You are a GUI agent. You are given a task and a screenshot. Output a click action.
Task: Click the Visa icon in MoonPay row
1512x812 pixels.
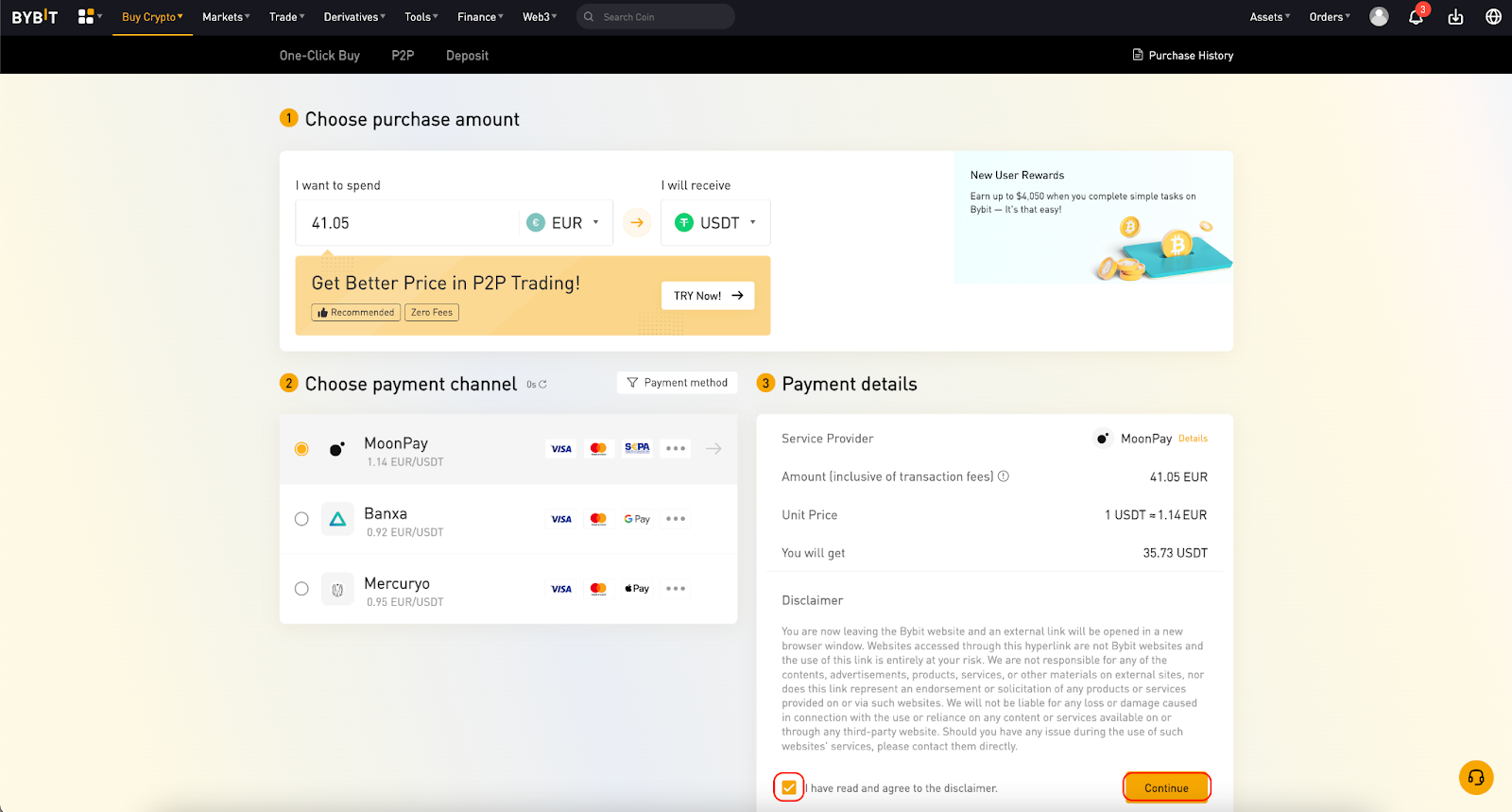561,449
